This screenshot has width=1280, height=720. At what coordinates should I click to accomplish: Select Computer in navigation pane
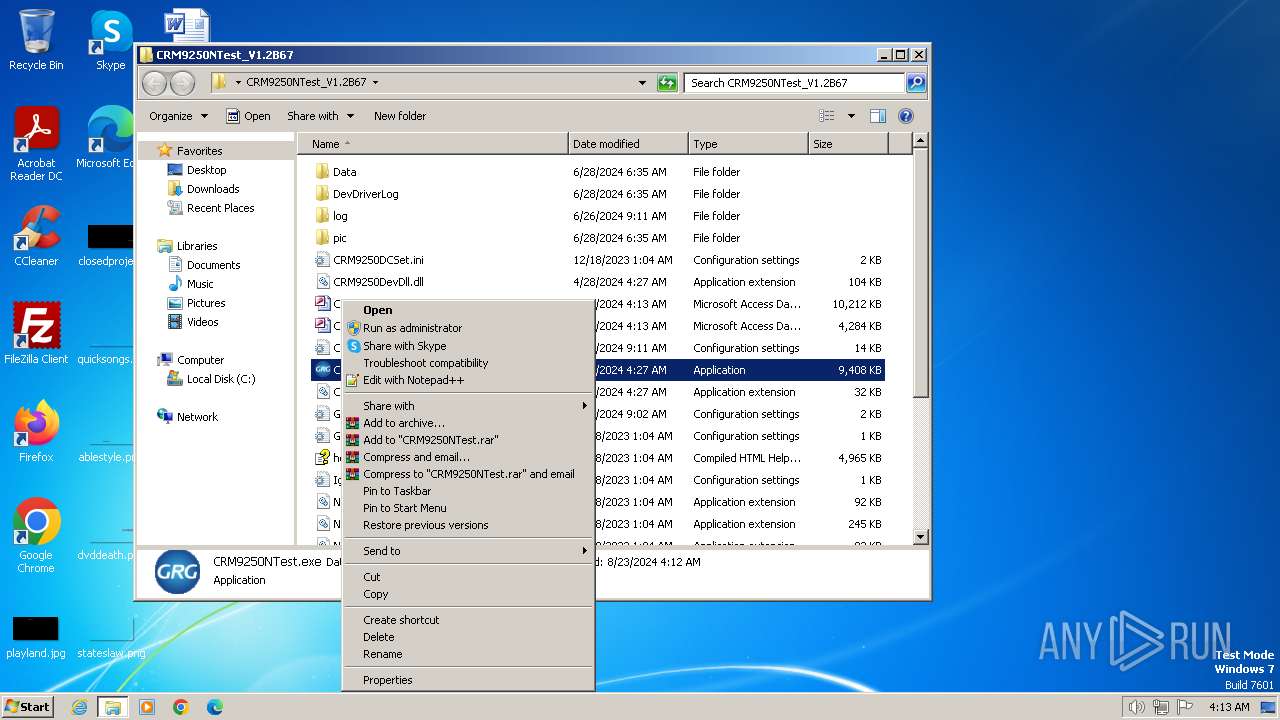coord(200,360)
